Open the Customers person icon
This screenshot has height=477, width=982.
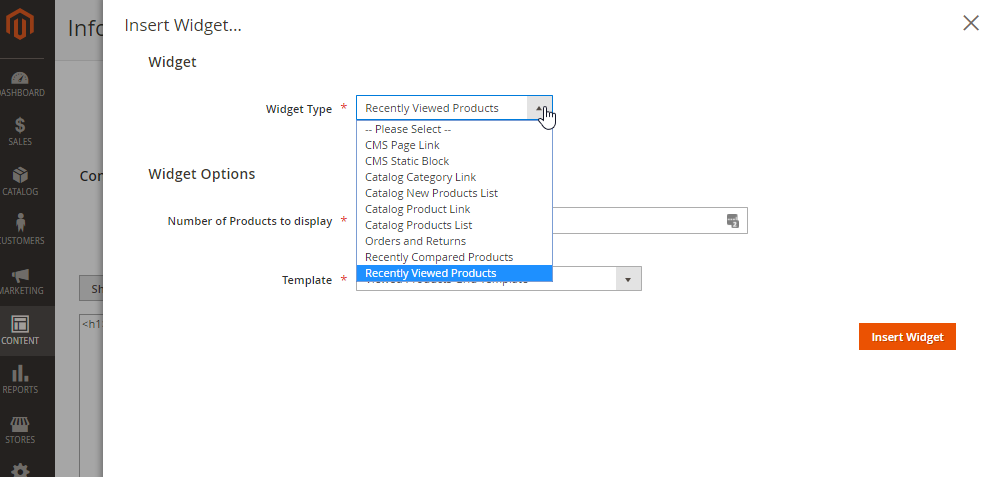pyautogui.click(x=21, y=223)
